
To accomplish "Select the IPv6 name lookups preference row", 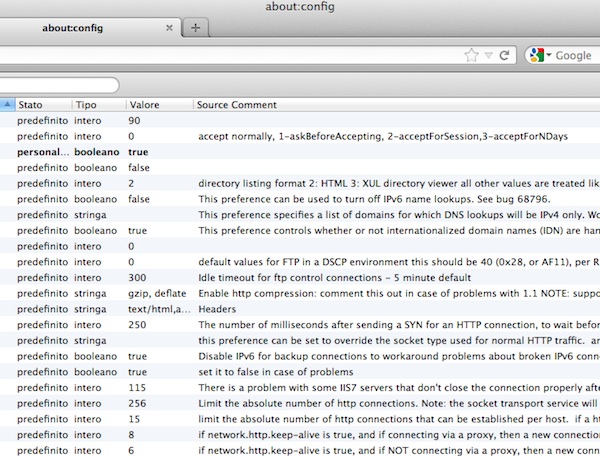I will [x=300, y=199].
